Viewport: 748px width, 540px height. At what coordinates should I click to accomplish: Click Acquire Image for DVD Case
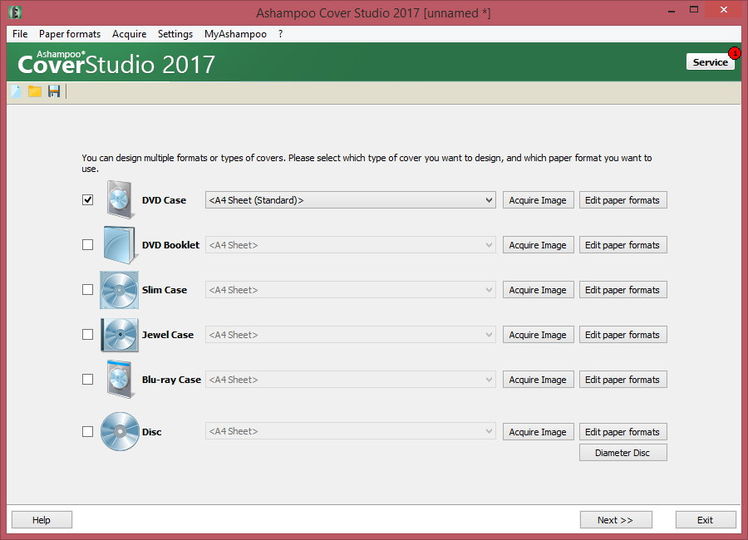coord(538,200)
